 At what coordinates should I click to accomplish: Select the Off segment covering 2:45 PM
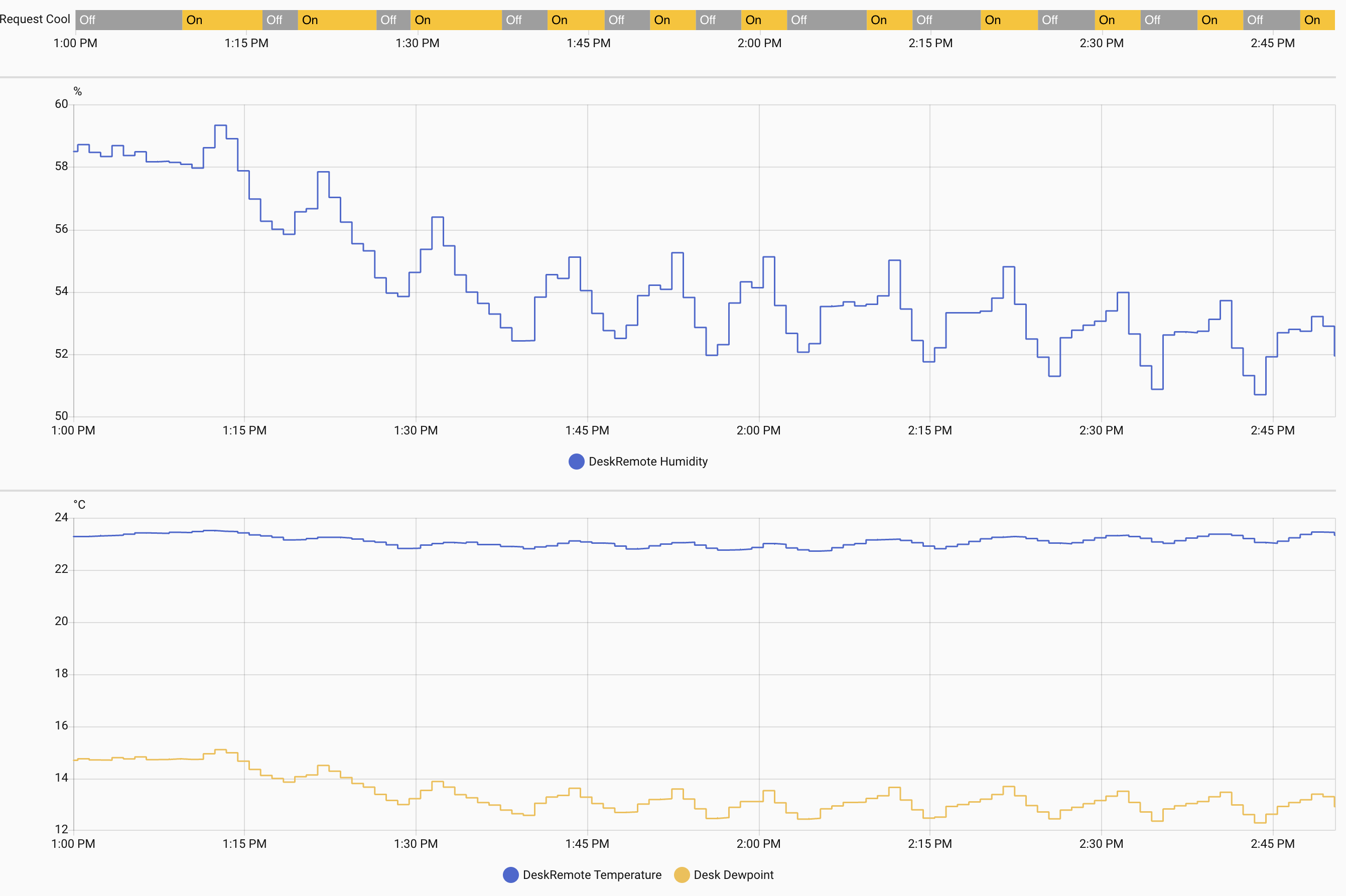coord(1271,20)
